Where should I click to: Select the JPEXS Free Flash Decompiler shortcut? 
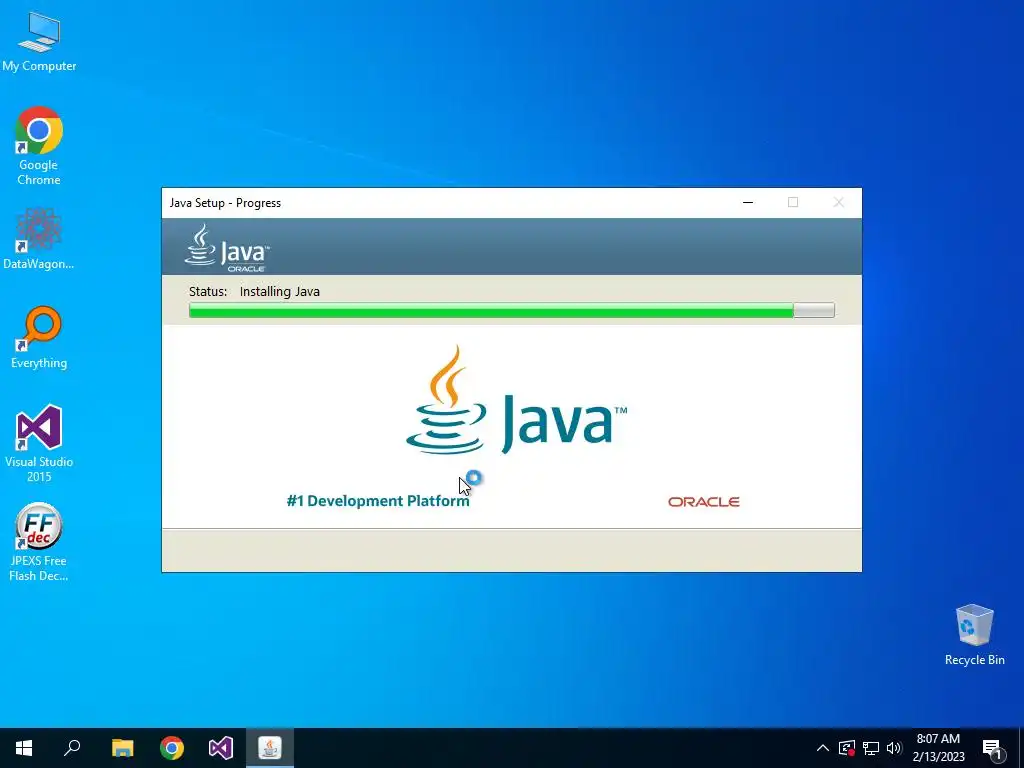(39, 542)
